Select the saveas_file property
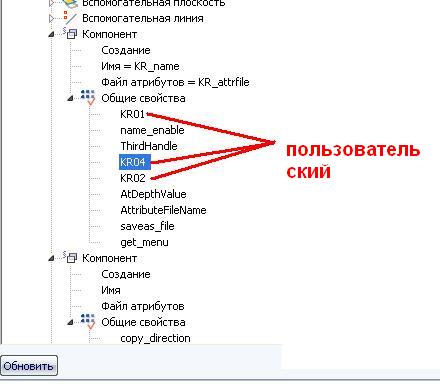The width and height of the screenshot is (440, 384). 147,226
